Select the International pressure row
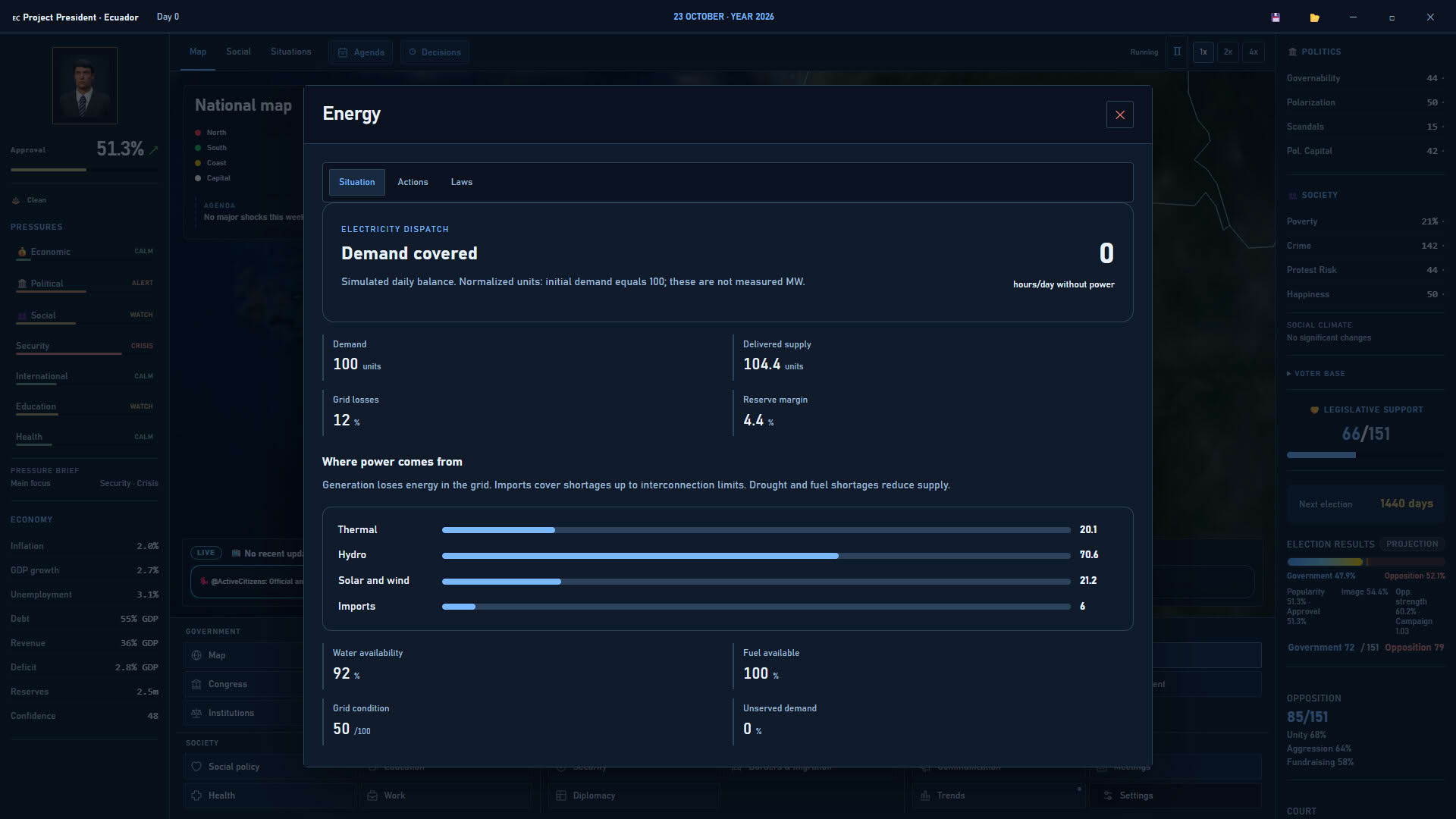 click(x=84, y=376)
